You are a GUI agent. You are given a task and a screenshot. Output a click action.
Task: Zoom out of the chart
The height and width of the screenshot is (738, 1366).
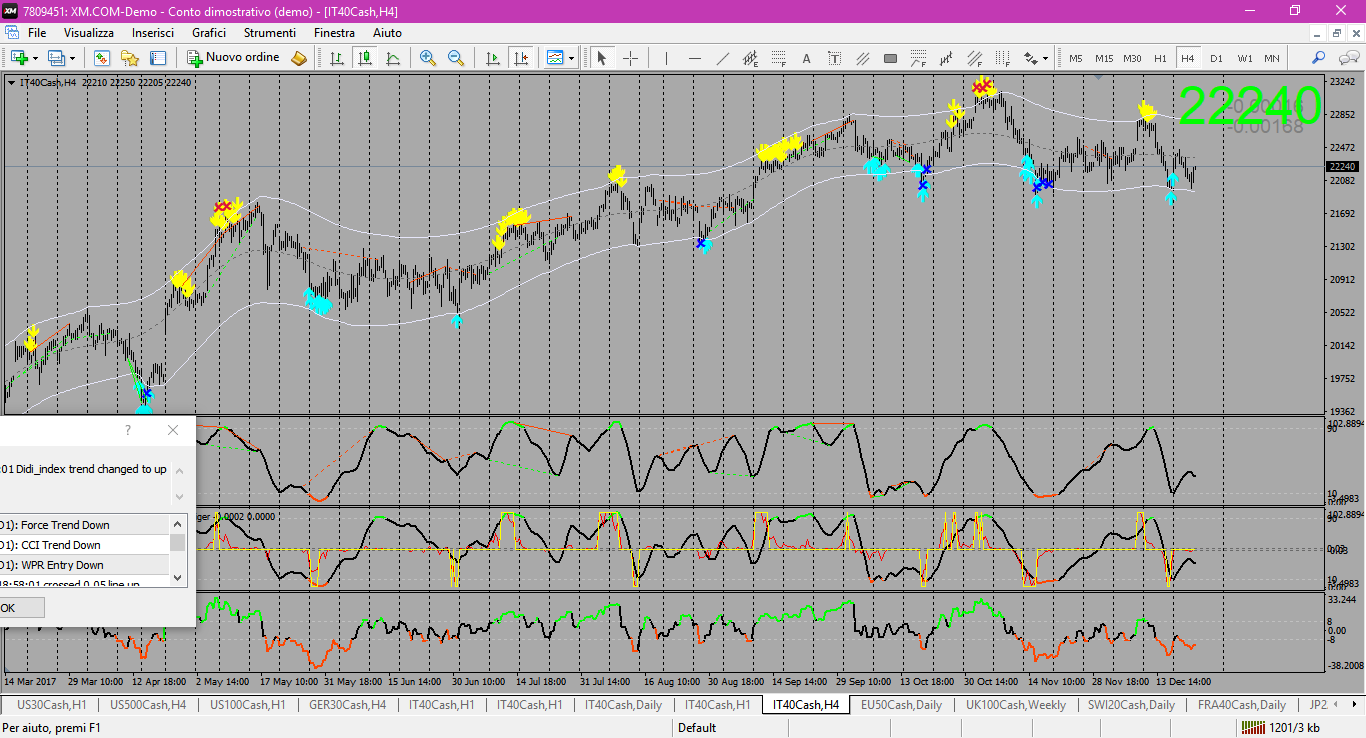pos(456,58)
